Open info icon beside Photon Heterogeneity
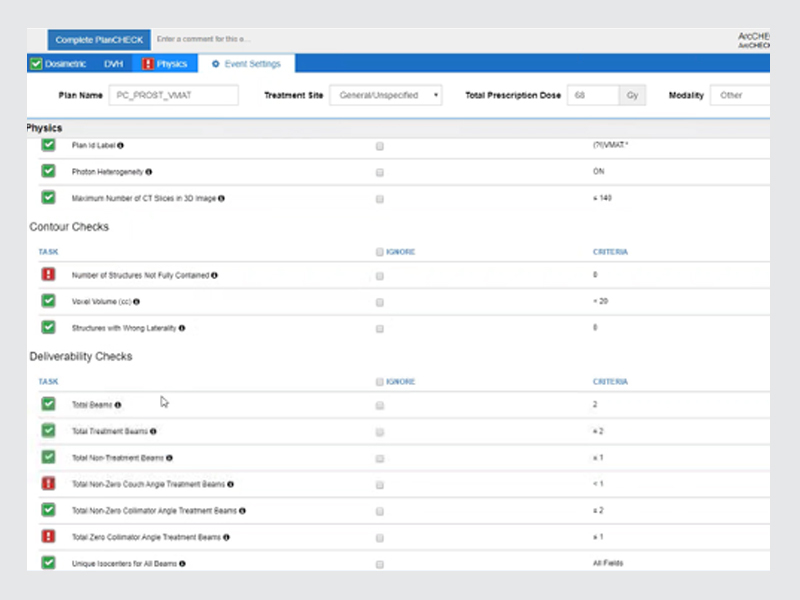 click(148, 172)
